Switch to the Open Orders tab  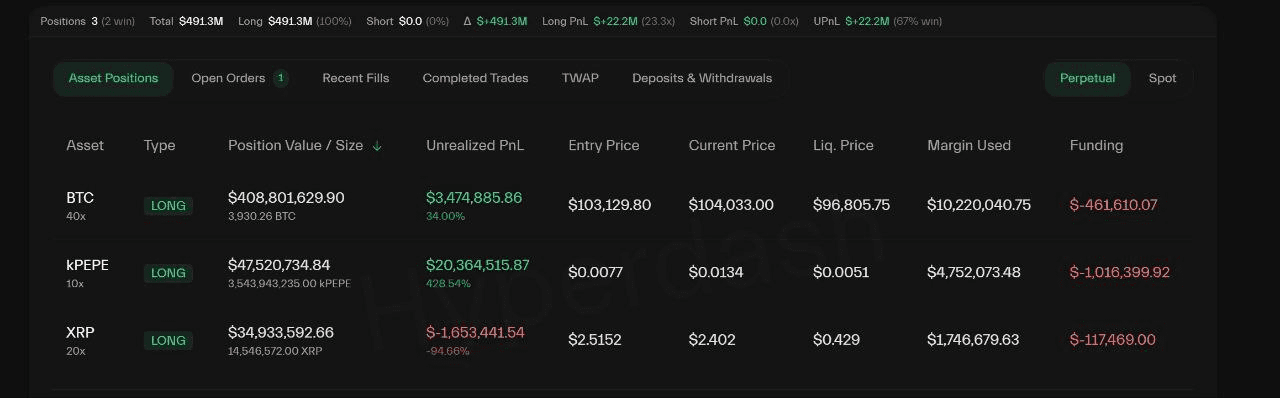(228, 78)
